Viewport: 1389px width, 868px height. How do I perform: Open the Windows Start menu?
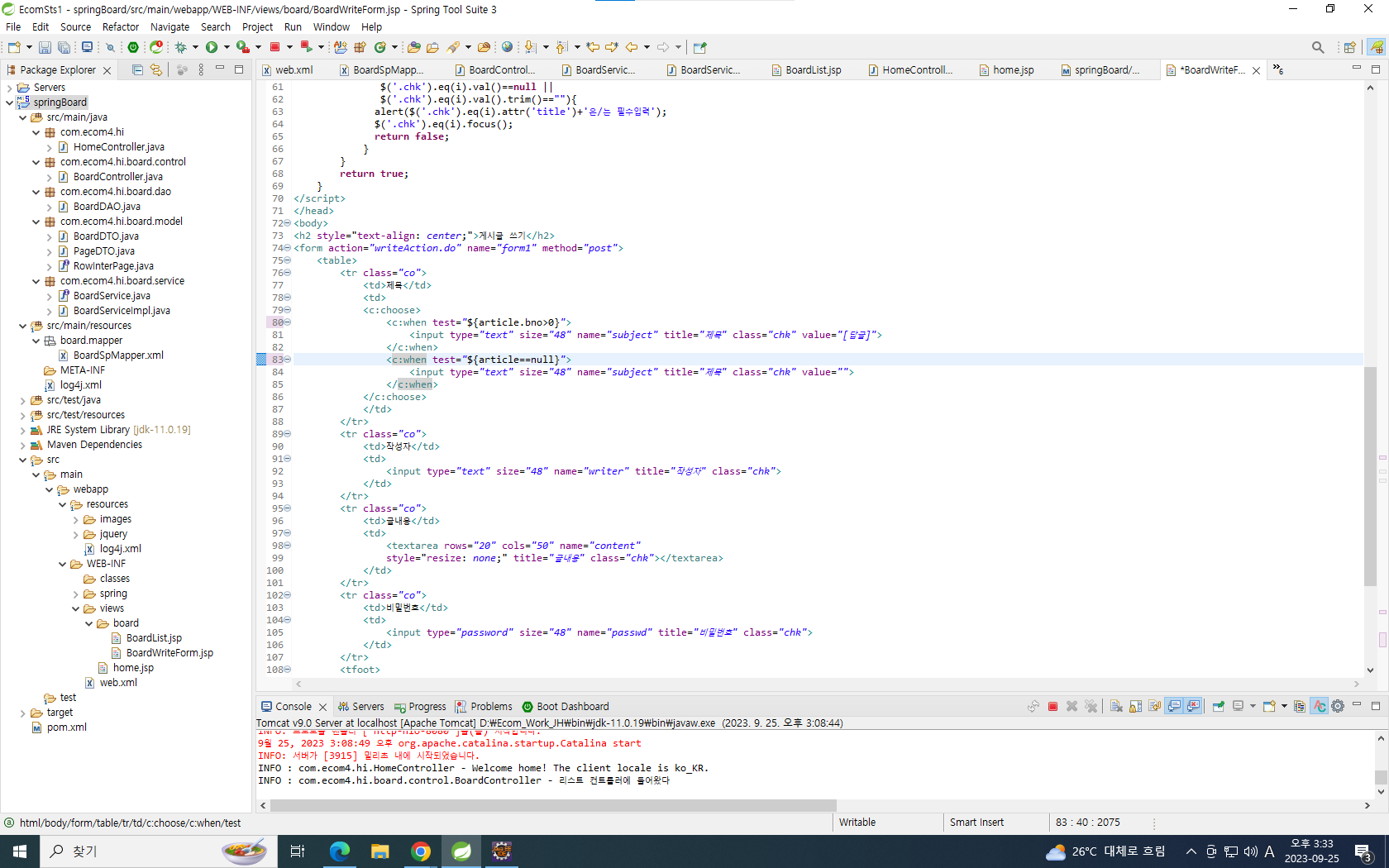(x=20, y=851)
